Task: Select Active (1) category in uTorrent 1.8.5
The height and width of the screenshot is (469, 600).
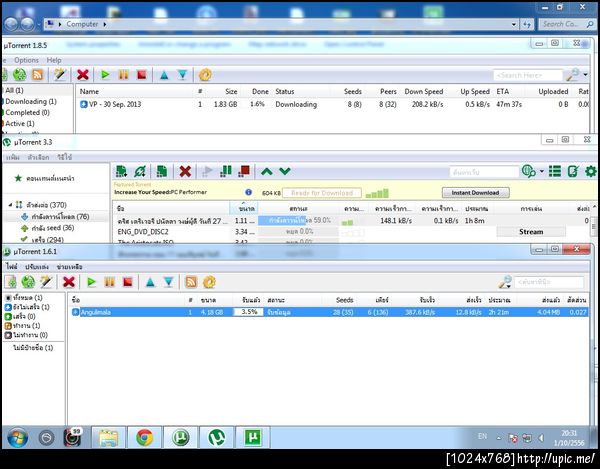Action: point(20,124)
